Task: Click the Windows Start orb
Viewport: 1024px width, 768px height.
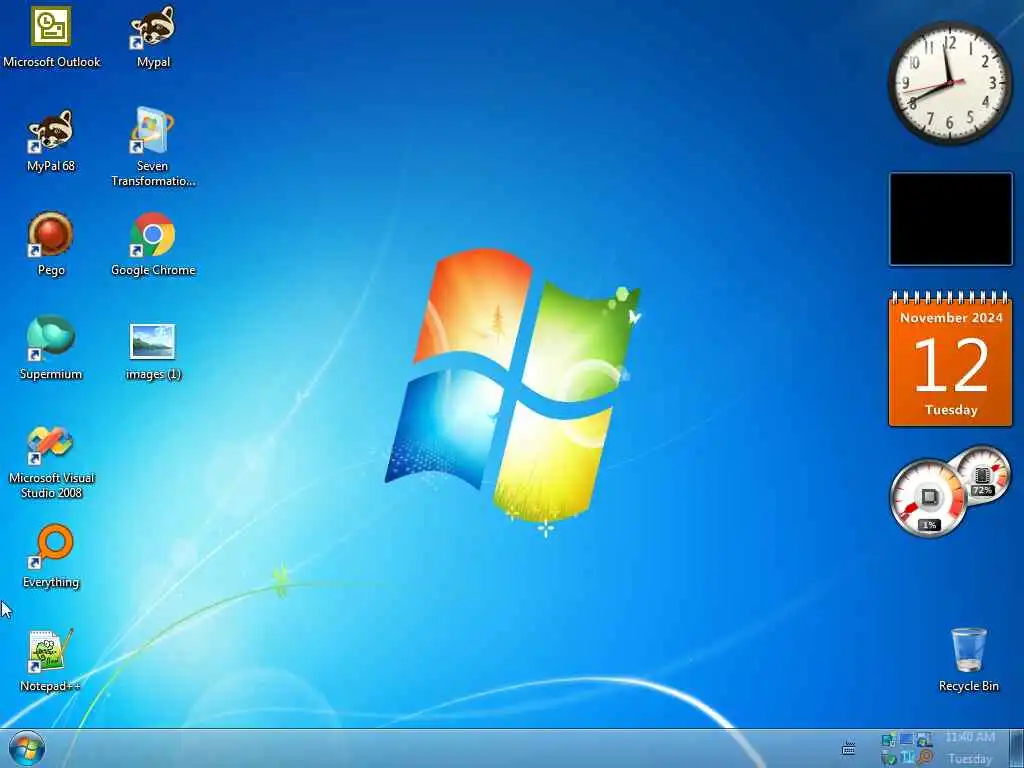Action: point(27,749)
